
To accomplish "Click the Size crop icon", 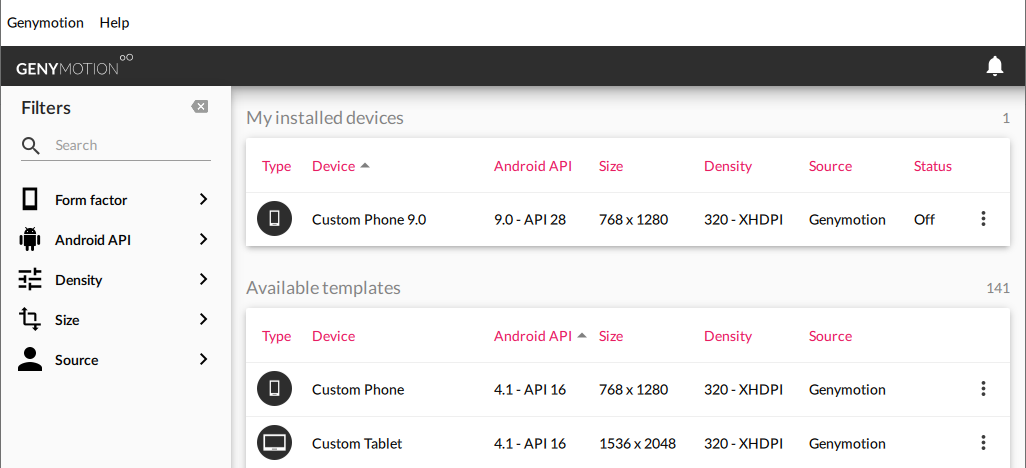I will (29, 319).
